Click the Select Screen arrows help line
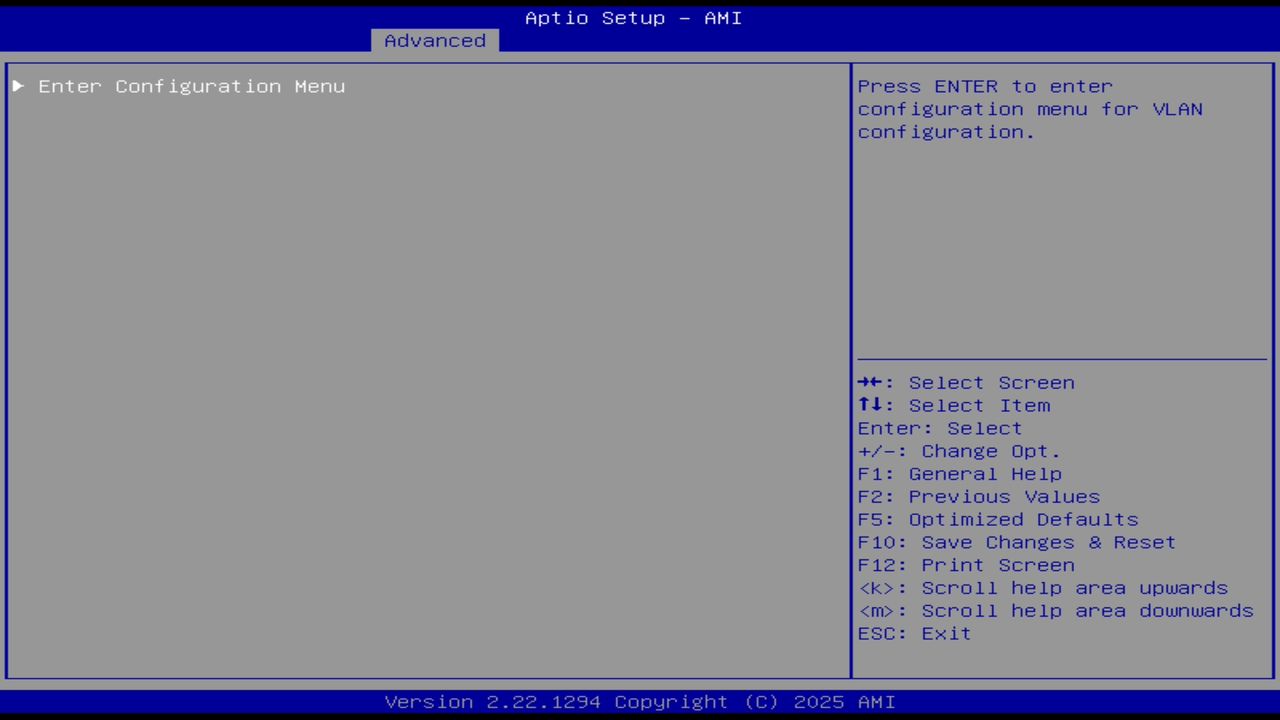The width and height of the screenshot is (1280, 720). click(966, 382)
